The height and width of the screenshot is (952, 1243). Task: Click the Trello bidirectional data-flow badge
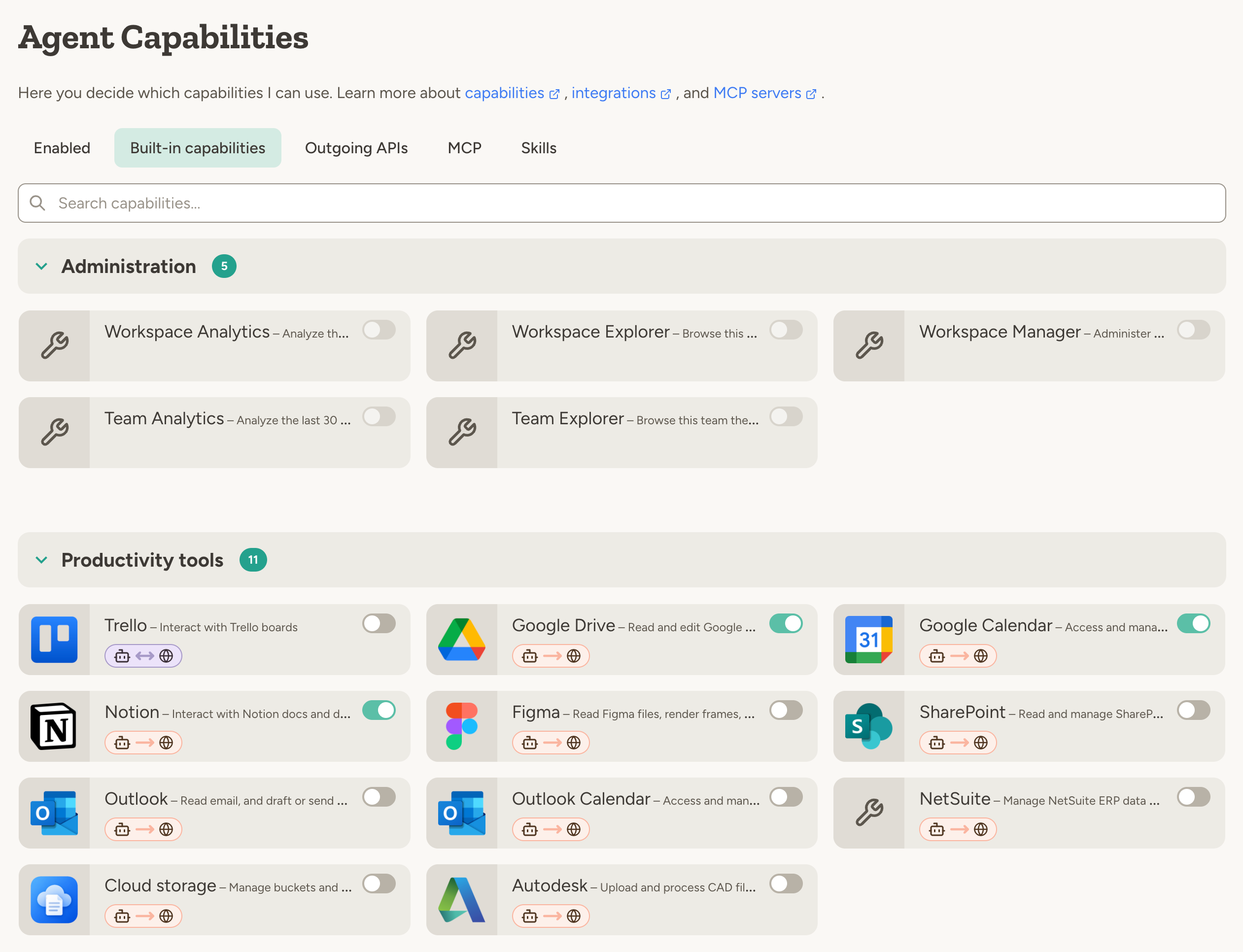pyautogui.click(x=143, y=656)
